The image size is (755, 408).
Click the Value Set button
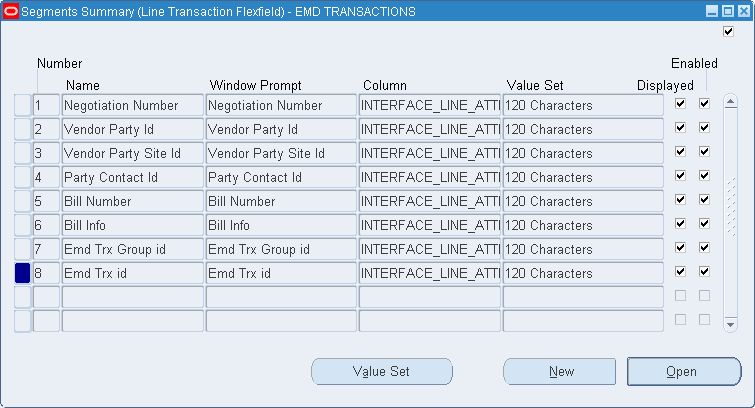click(381, 372)
